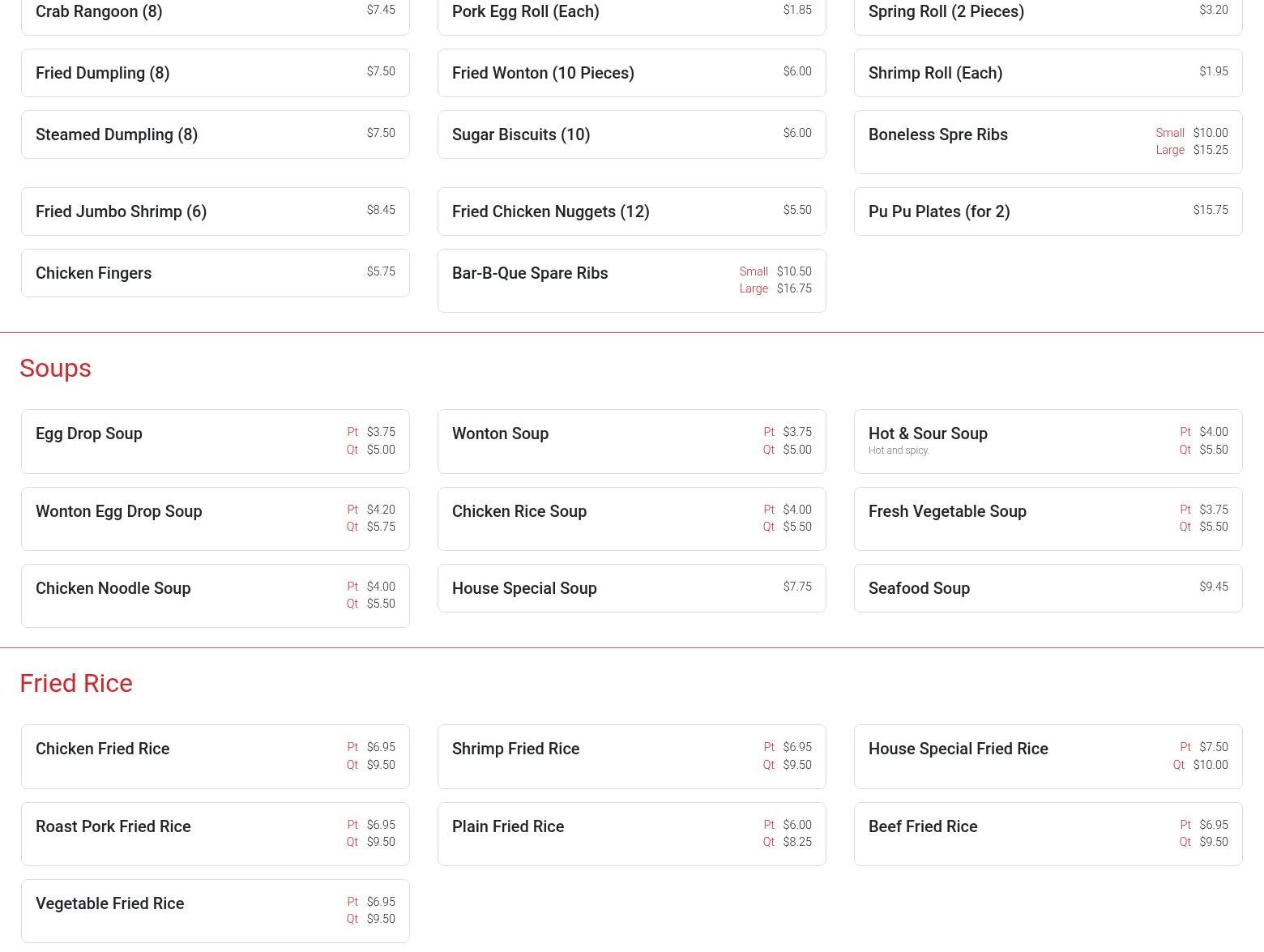Choose House Special Soup
Screen dimensions: 1264x952
pos(632,588)
